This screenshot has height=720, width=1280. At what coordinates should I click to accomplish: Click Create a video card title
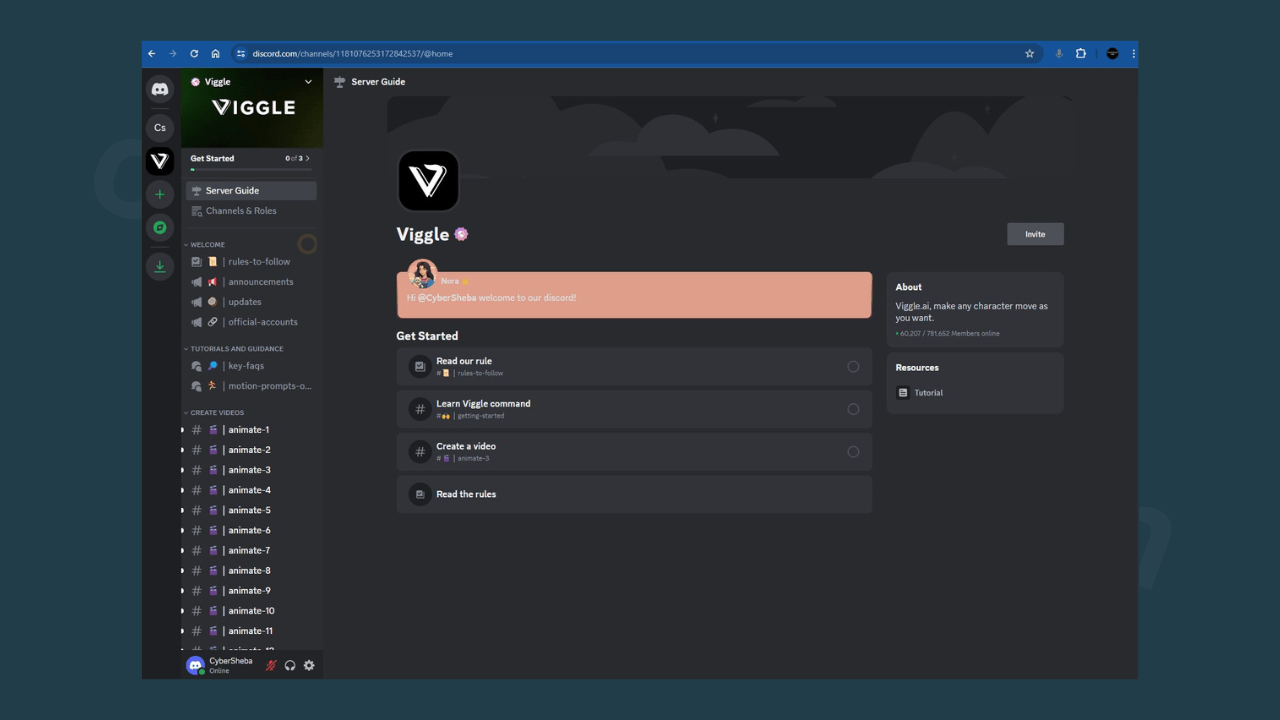point(466,446)
